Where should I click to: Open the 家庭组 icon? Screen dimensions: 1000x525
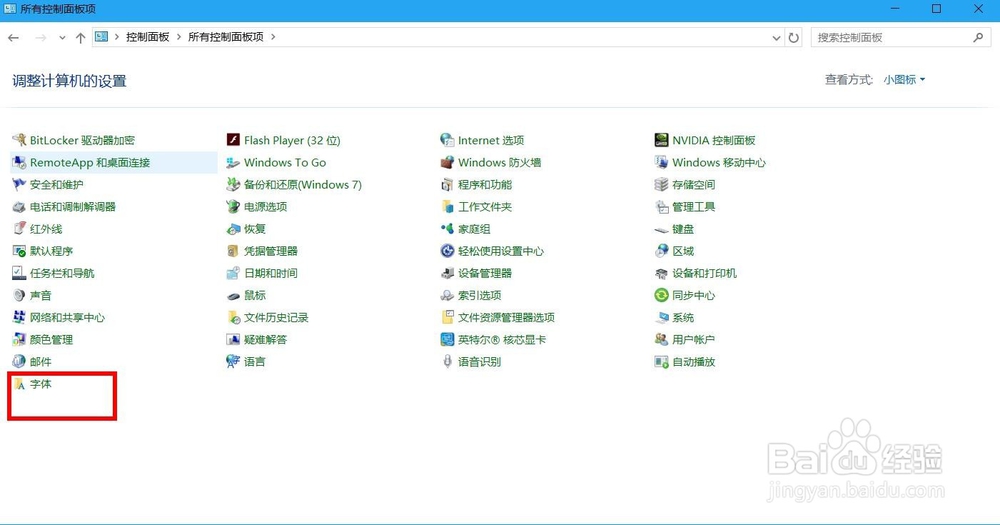point(447,229)
